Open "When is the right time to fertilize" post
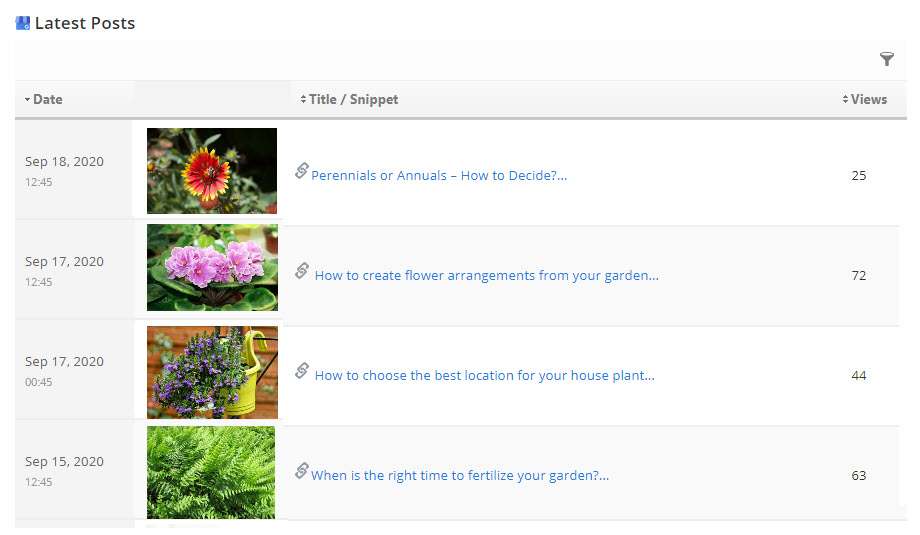 click(x=460, y=476)
